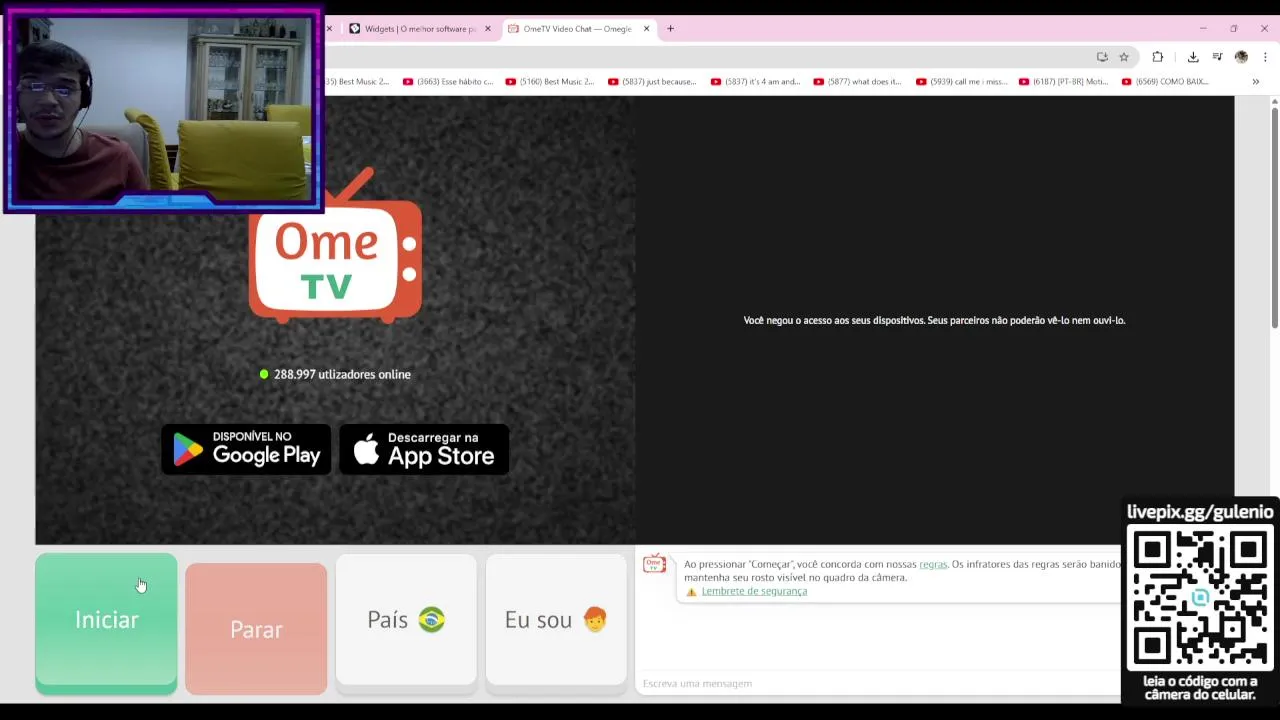This screenshot has width=1280, height=720.
Task: Open the browser extensions puzzle icon
Action: 1158,57
